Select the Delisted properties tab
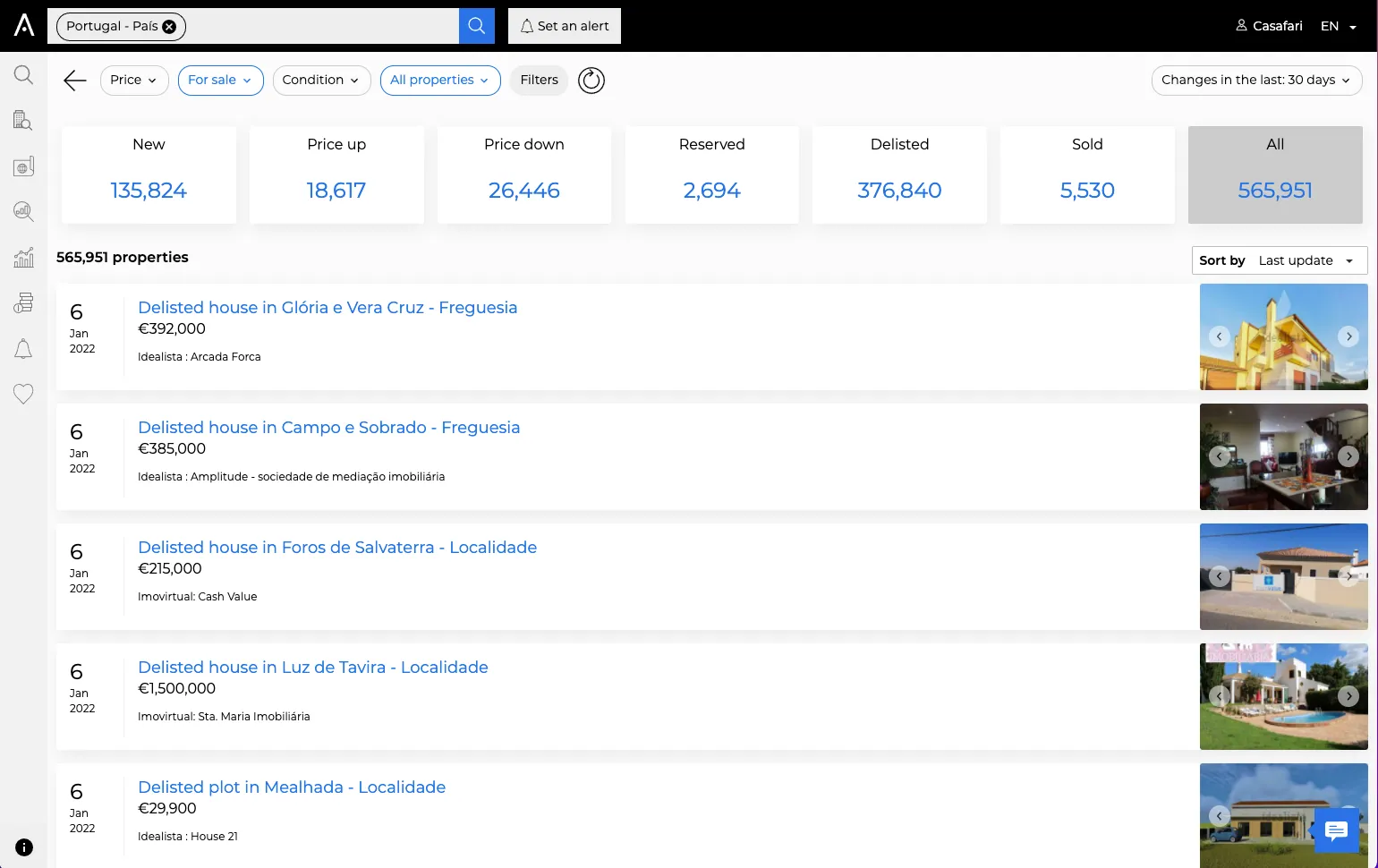The width and height of the screenshot is (1378, 868). (x=899, y=174)
